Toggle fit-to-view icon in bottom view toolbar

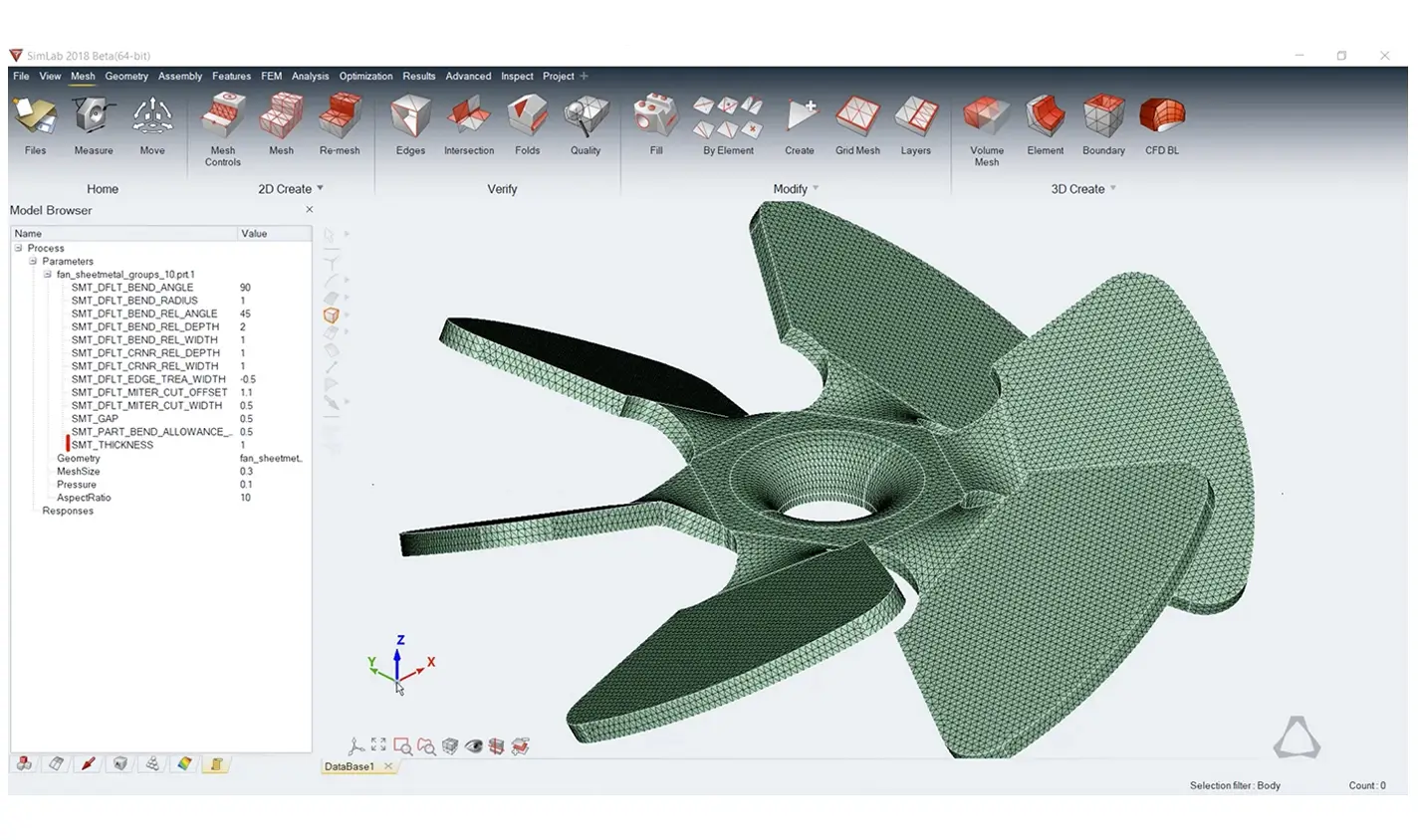pos(378,745)
